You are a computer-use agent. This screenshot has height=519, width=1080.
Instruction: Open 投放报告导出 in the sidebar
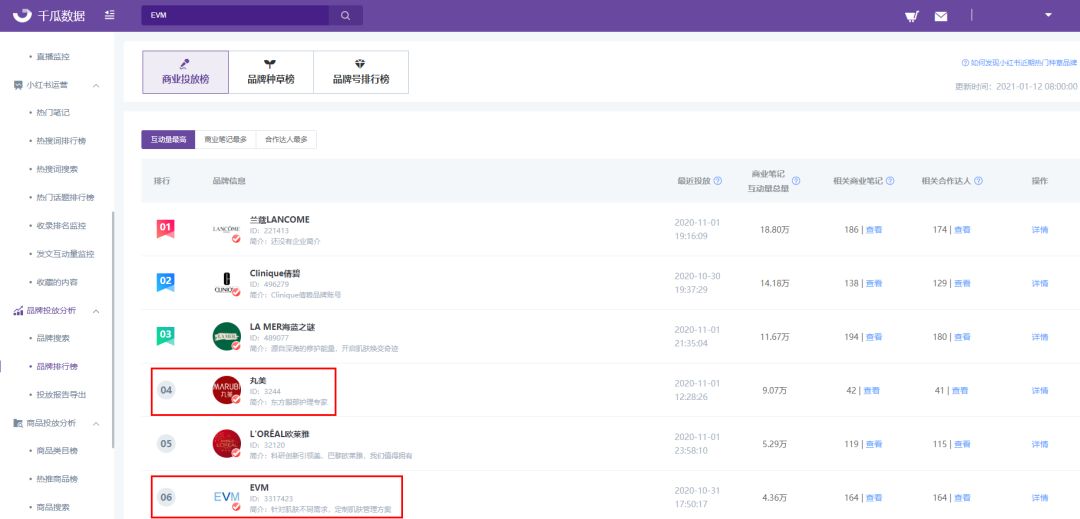pyautogui.click(x=61, y=395)
